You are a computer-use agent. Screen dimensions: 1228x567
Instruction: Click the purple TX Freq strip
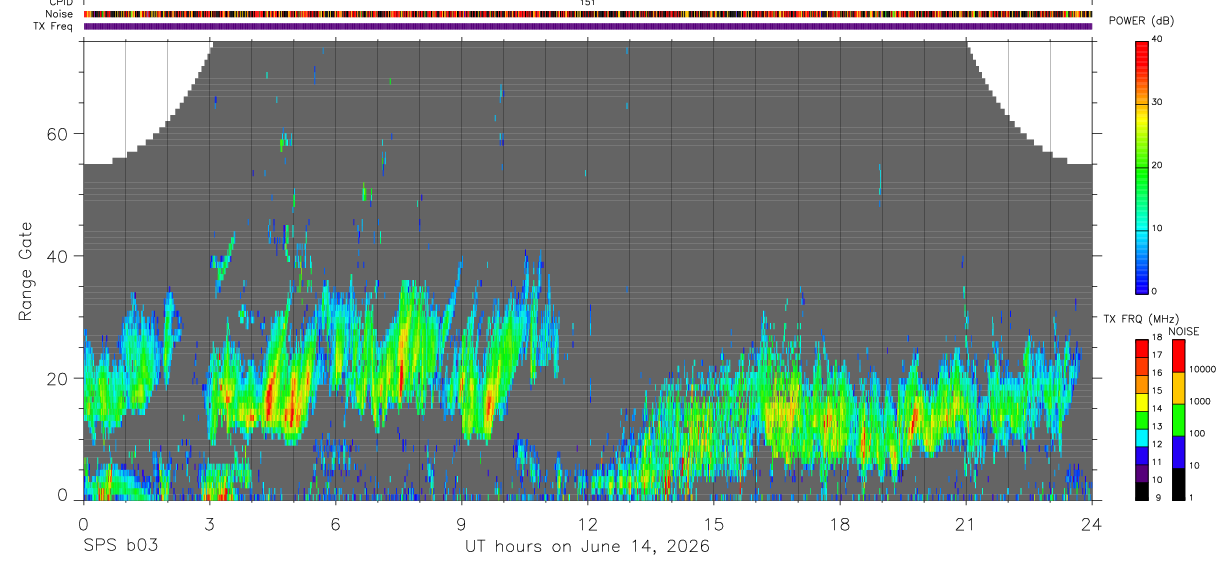588,26
